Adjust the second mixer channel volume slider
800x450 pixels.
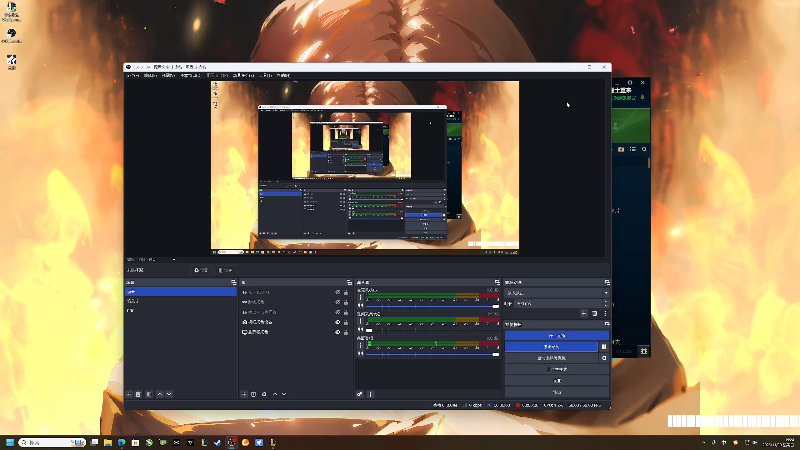pos(433,330)
